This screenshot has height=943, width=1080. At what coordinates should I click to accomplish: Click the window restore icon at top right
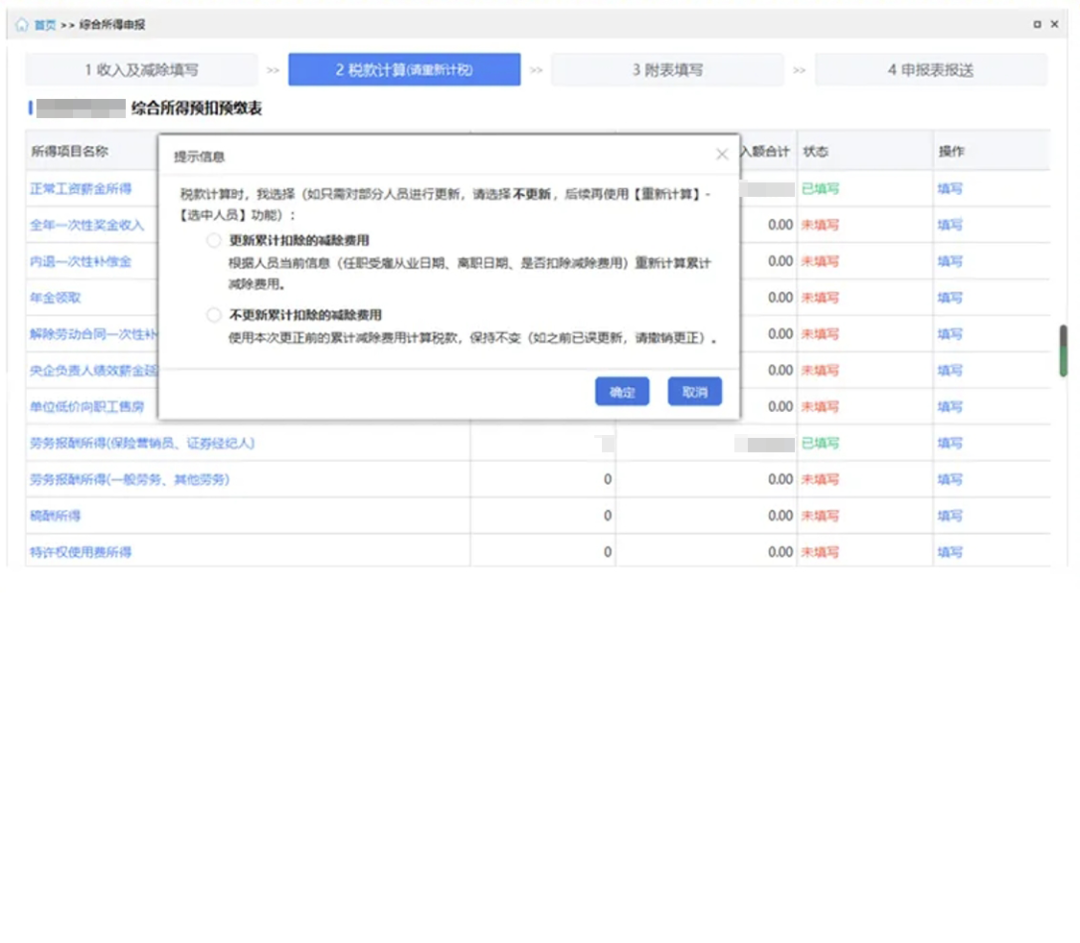[x=1037, y=24]
